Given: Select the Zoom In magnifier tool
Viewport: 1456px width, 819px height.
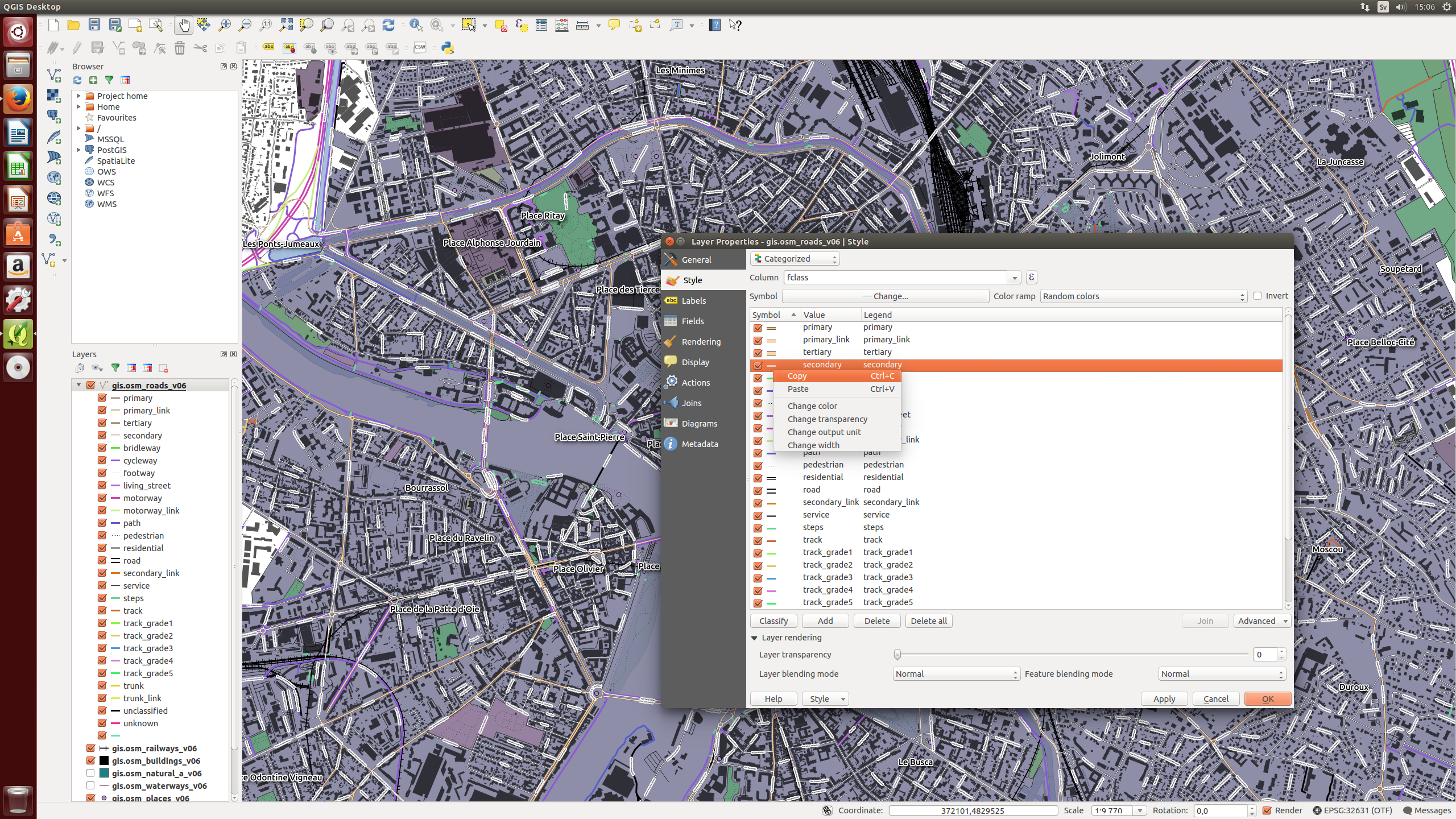Looking at the screenshot, I should [225, 25].
